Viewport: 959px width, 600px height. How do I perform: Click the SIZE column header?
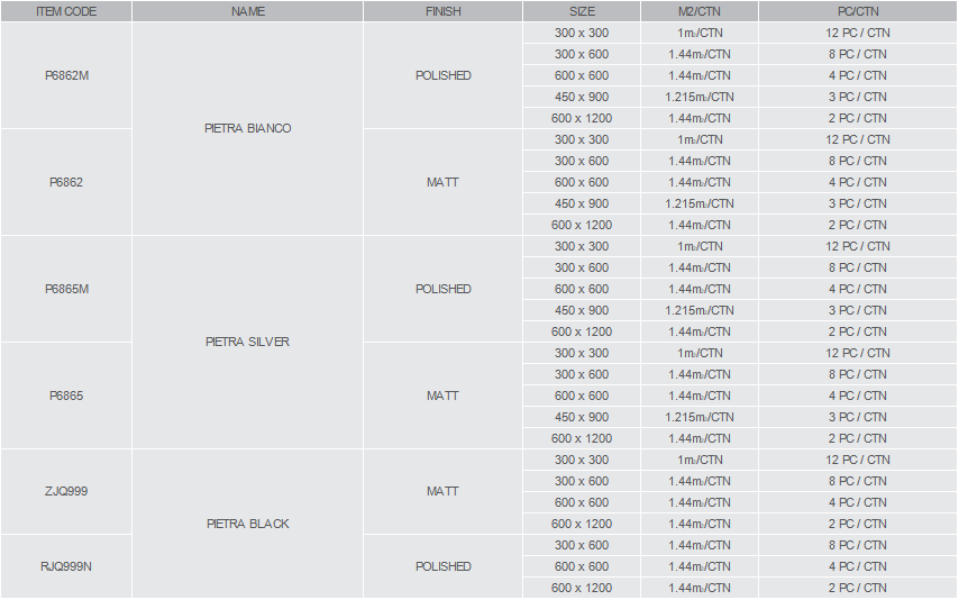582,11
